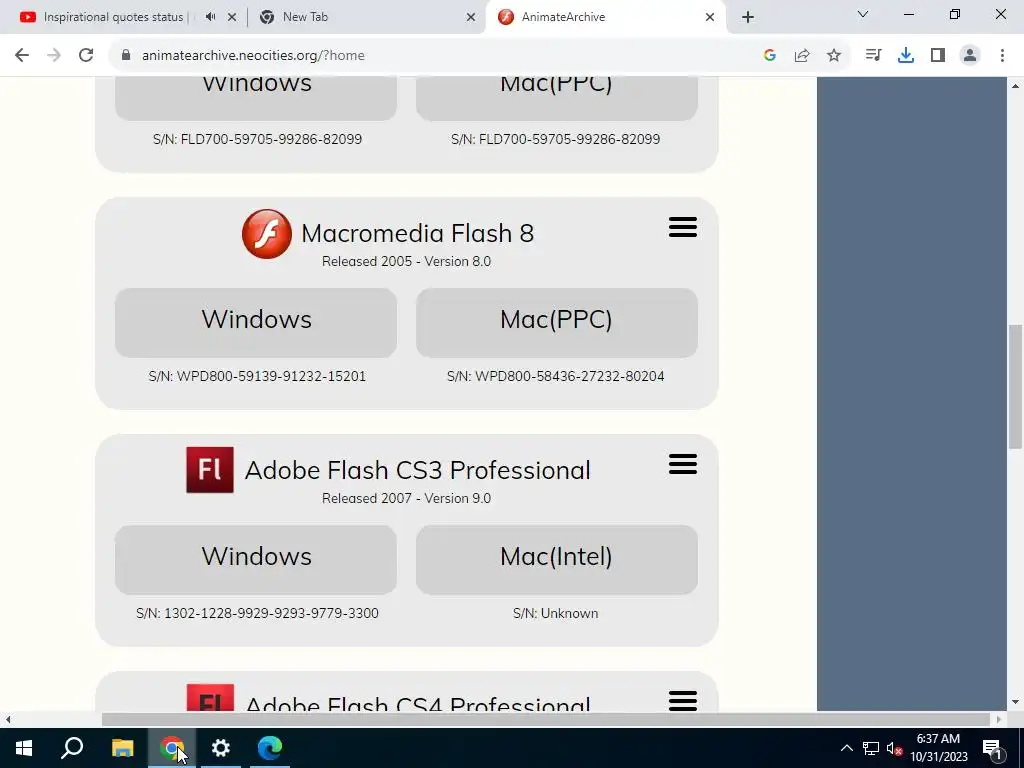Open Chrome three-dot menu
Image resolution: width=1024 pixels, height=768 pixels.
(1002, 56)
